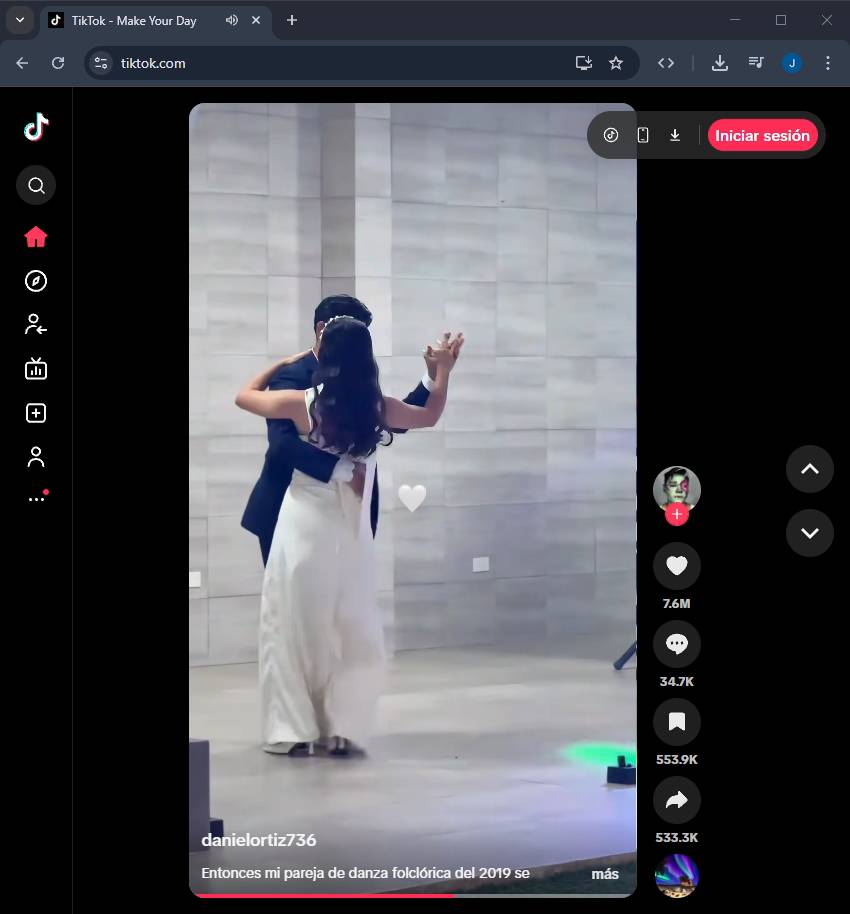
Task: Share the video using the arrow icon
Action: pos(676,800)
